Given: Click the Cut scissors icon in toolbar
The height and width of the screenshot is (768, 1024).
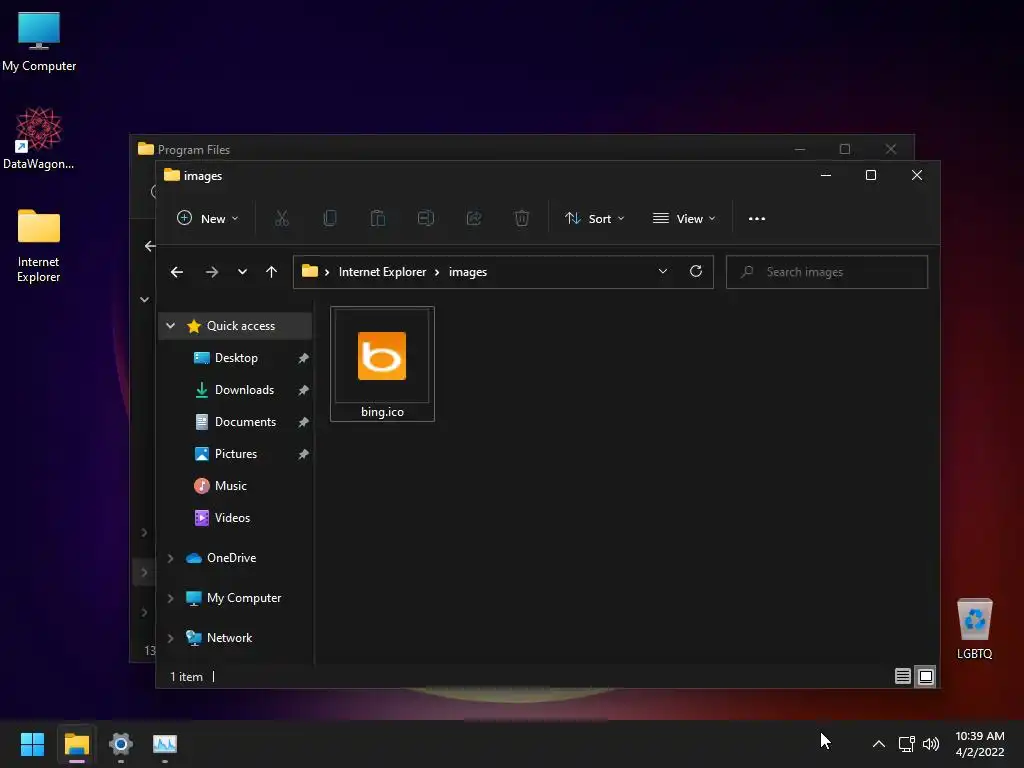Looking at the screenshot, I should coord(281,219).
